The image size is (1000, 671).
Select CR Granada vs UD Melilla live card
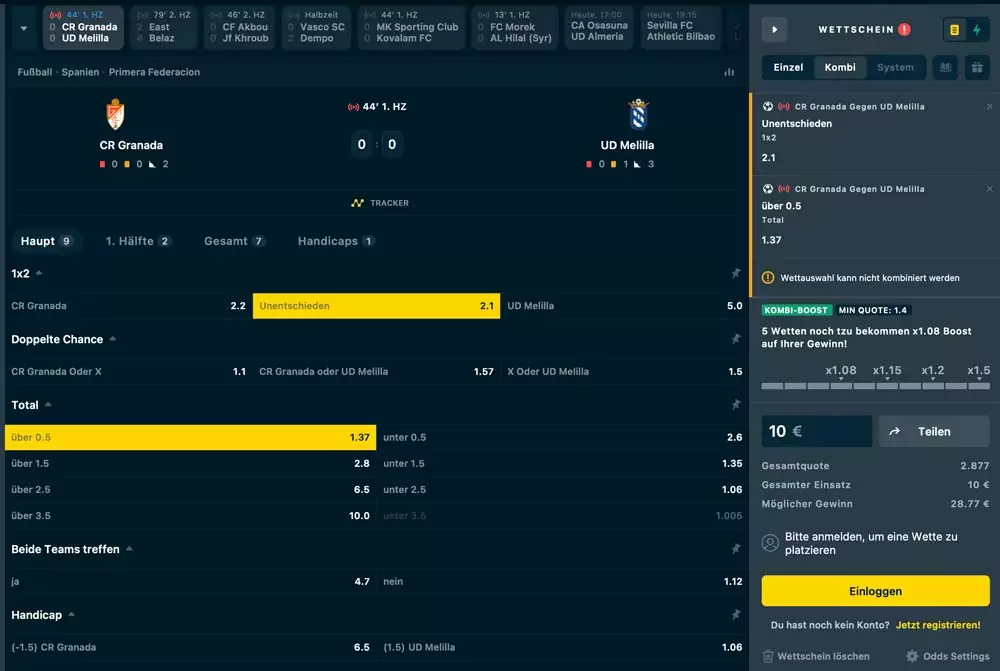[83, 27]
